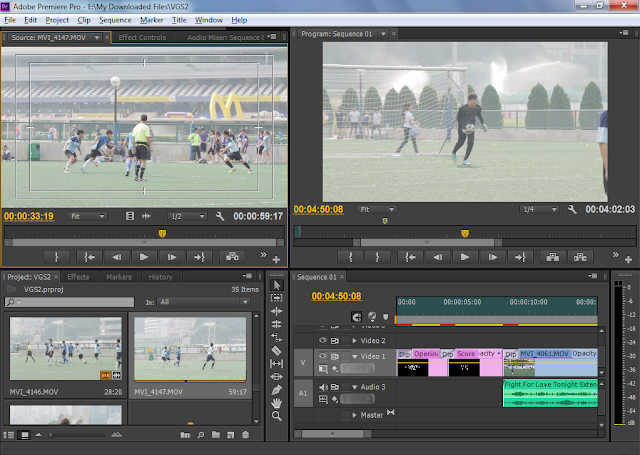The image size is (640, 455).
Task: Play sequence in Program monitor
Action: (x=464, y=257)
